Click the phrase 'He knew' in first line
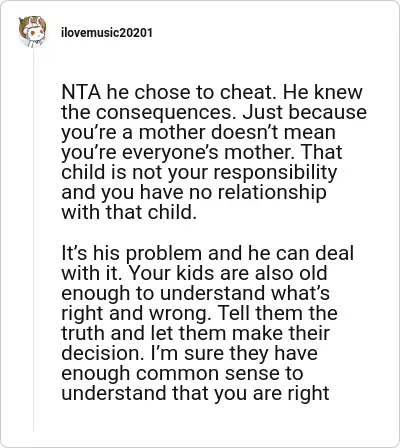 [x=323, y=92]
